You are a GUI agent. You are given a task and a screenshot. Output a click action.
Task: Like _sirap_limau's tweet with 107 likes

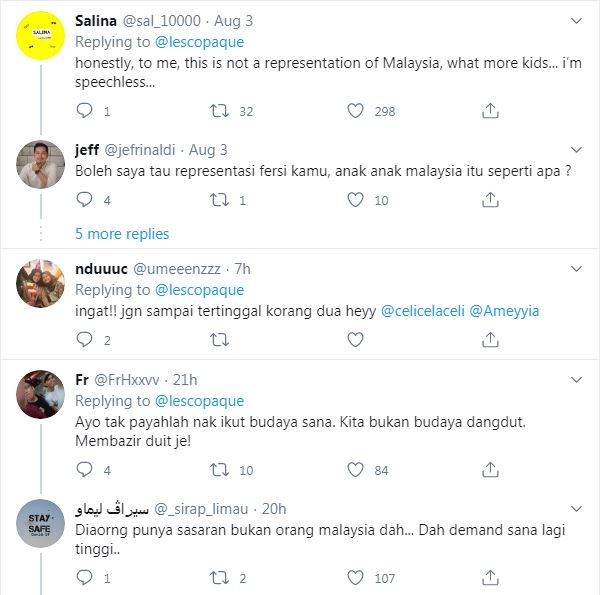click(355, 578)
